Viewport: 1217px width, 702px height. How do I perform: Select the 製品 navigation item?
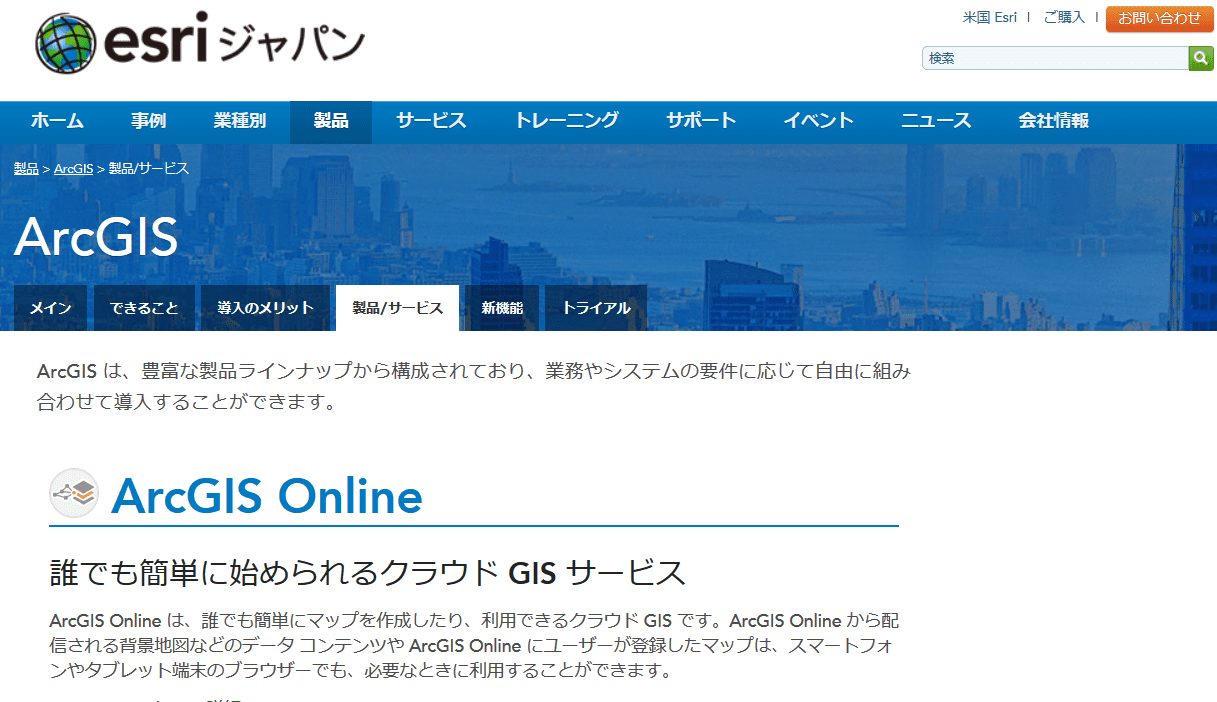coord(331,121)
